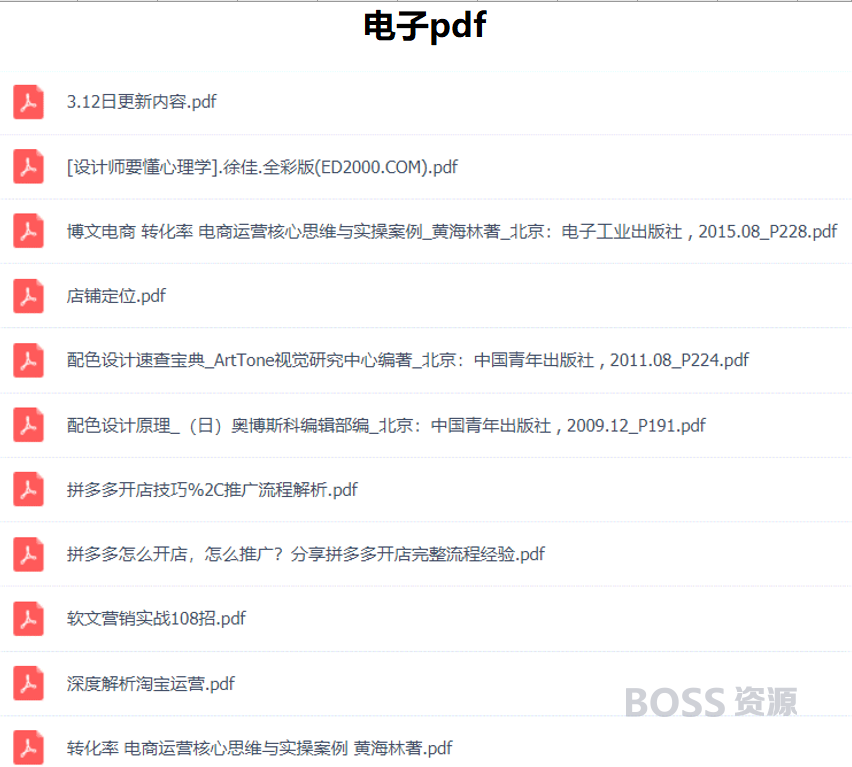The height and width of the screenshot is (767, 852).
Task: Open 转化率 电商运营核心思维与实操案例 黄海林著.pdf
Action: [259, 748]
